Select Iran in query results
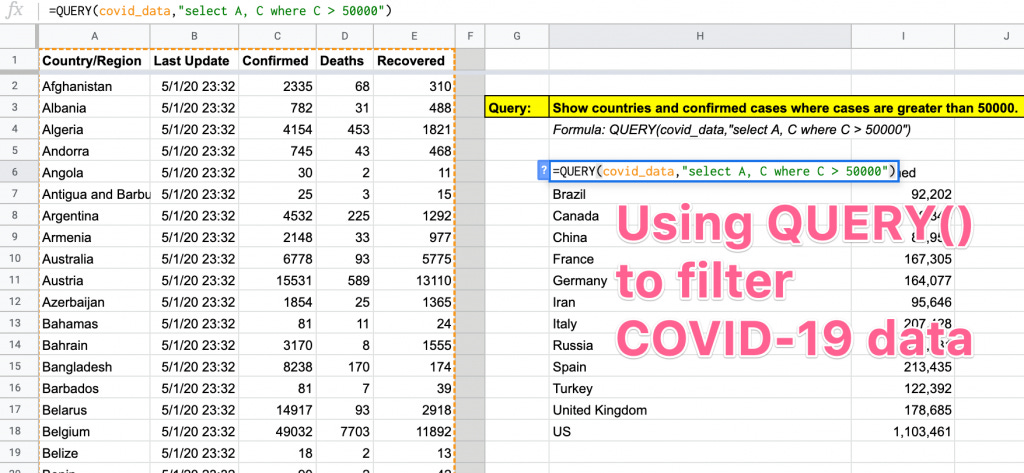This screenshot has width=1024, height=473. tap(700, 302)
